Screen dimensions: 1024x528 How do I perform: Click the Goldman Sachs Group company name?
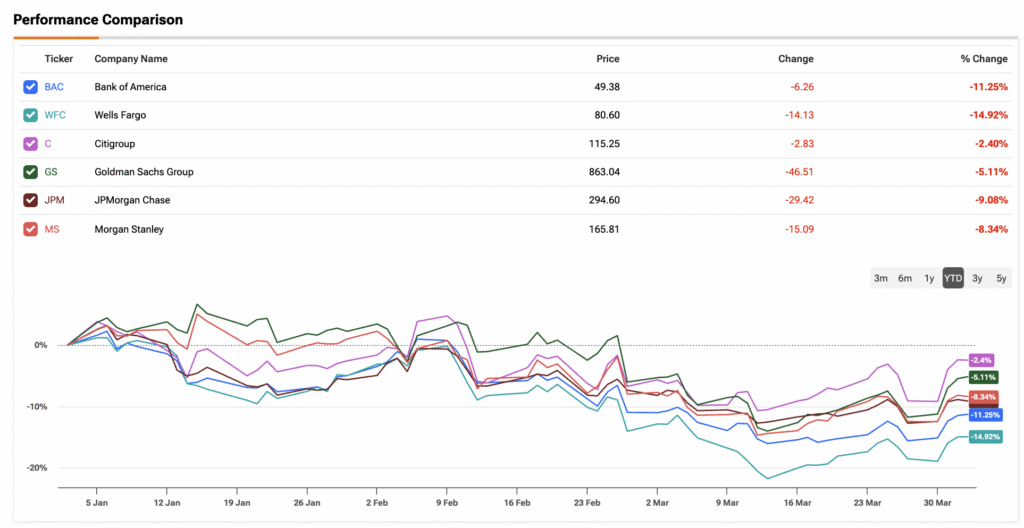pyautogui.click(x=144, y=172)
